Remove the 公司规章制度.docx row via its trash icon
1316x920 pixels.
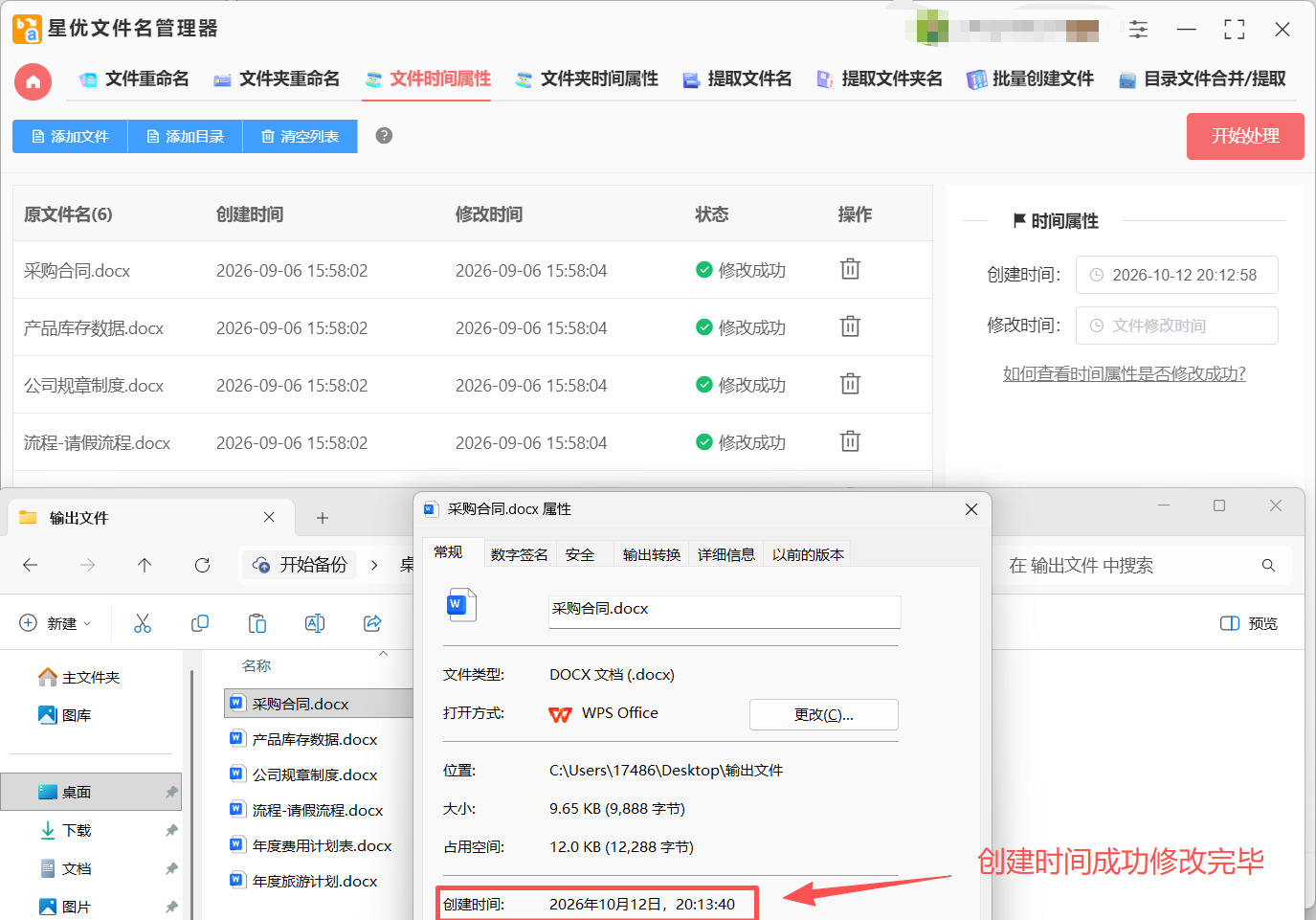click(x=850, y=384)
